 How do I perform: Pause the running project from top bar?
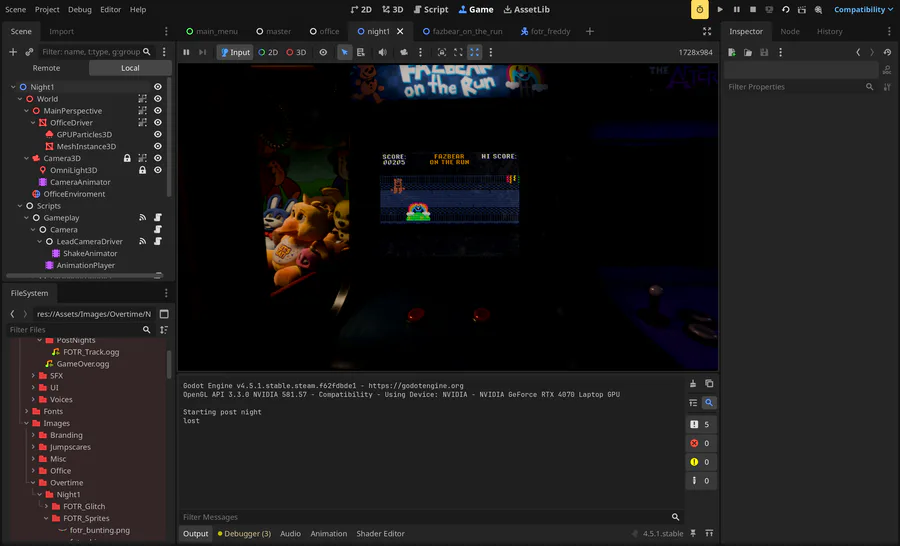pos(736,9)
